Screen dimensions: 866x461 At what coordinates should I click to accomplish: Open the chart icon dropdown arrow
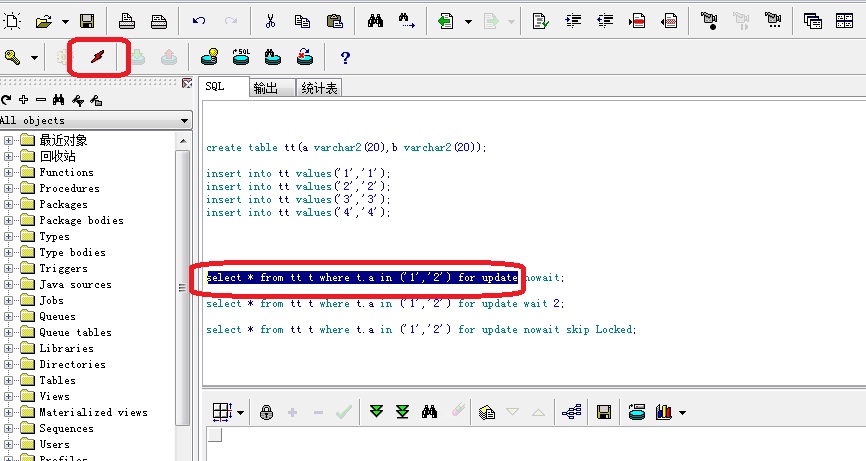(682, 412)
